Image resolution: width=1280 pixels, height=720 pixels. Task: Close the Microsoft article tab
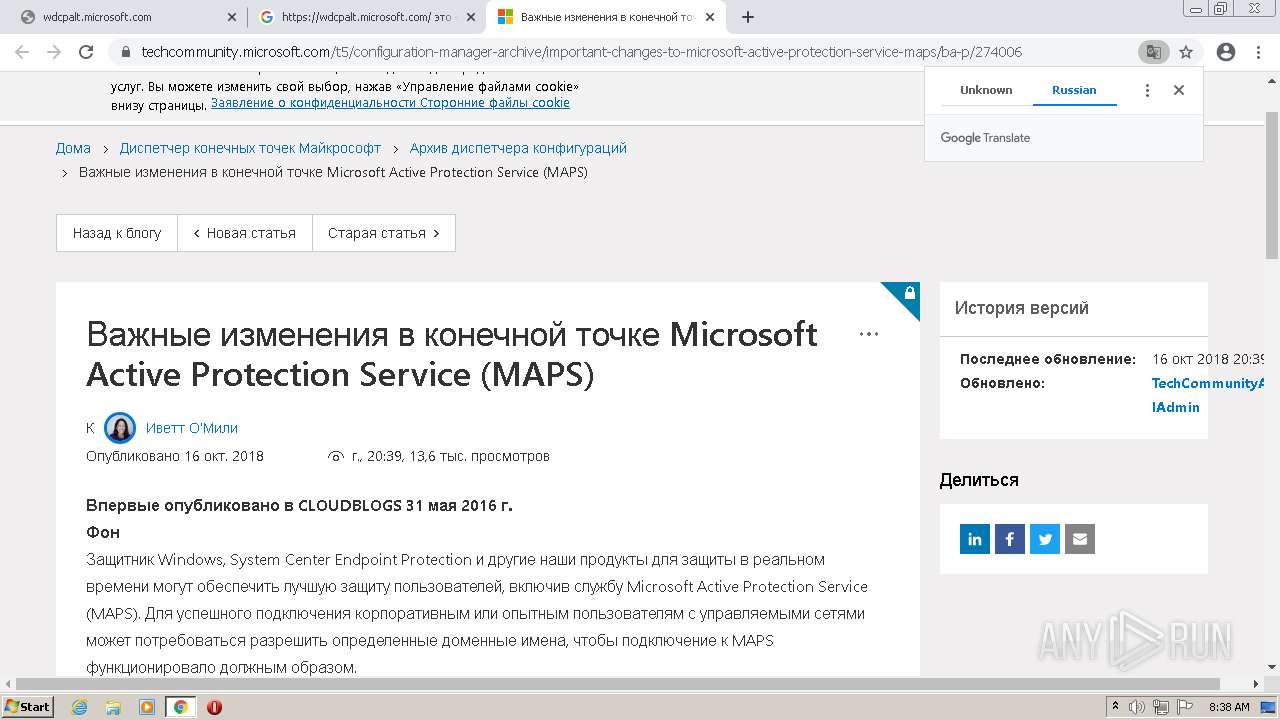click(x=710, y=17)
